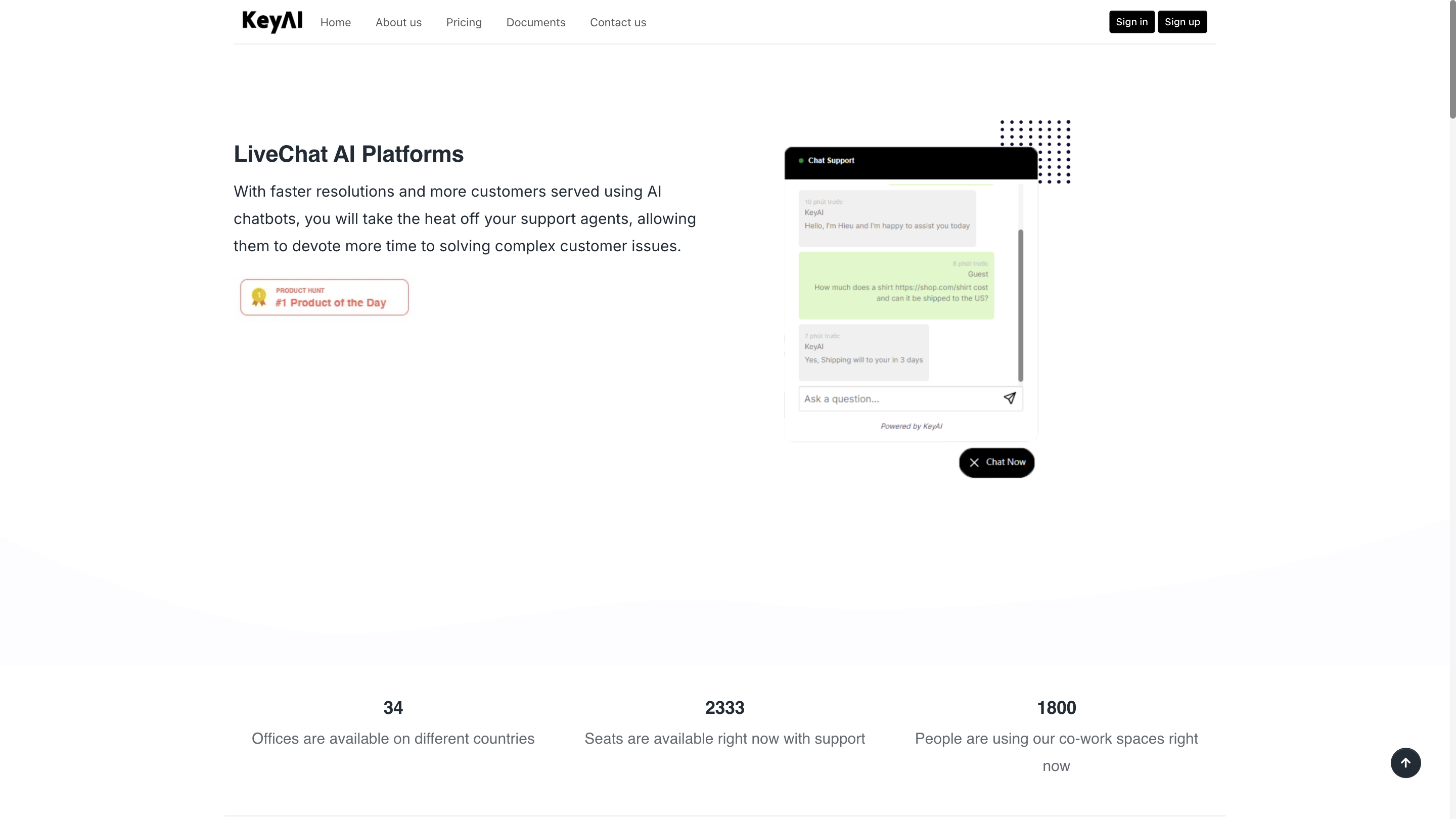
Task: Open the Home menu item
Action: click(x=335, y=22)
